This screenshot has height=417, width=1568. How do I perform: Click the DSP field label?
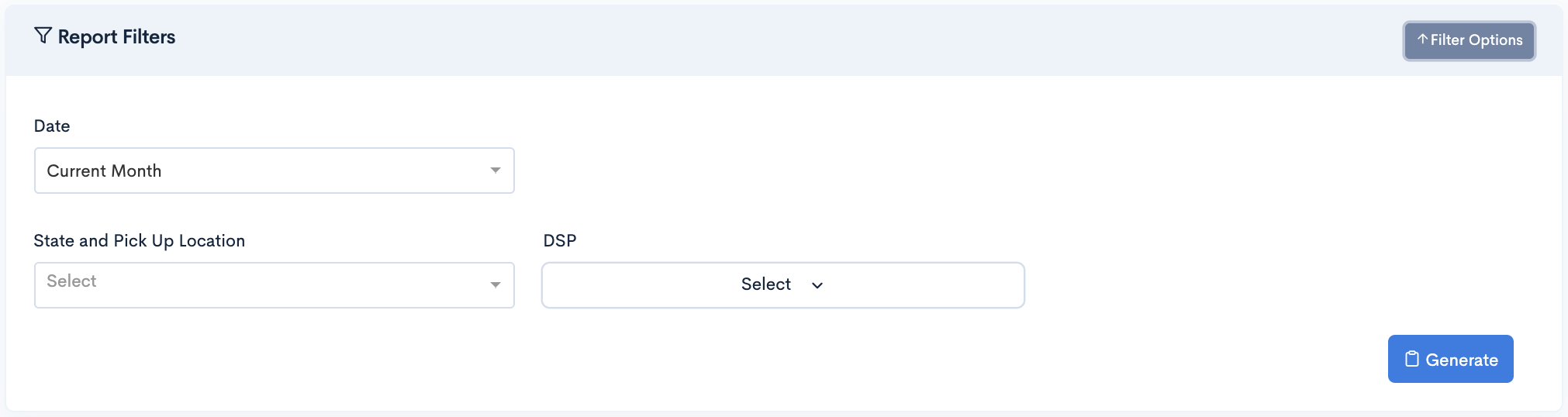560,240
